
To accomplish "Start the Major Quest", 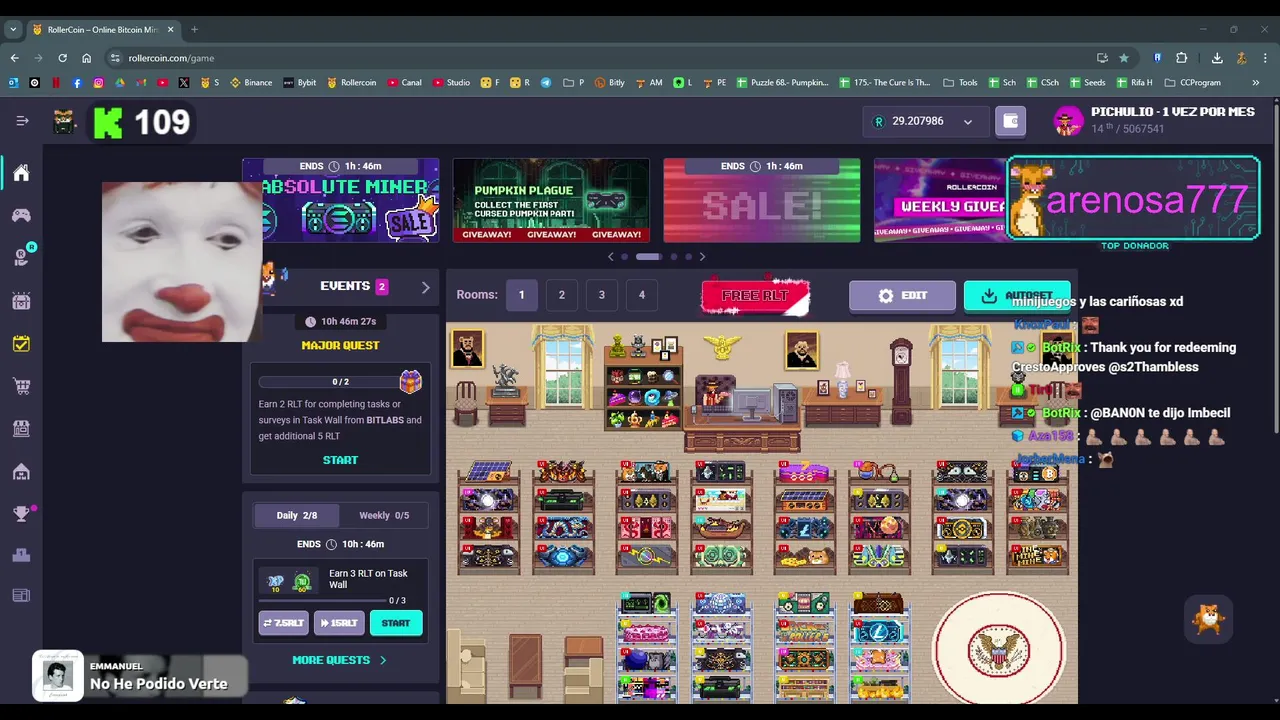I will [x=340, y=460].
